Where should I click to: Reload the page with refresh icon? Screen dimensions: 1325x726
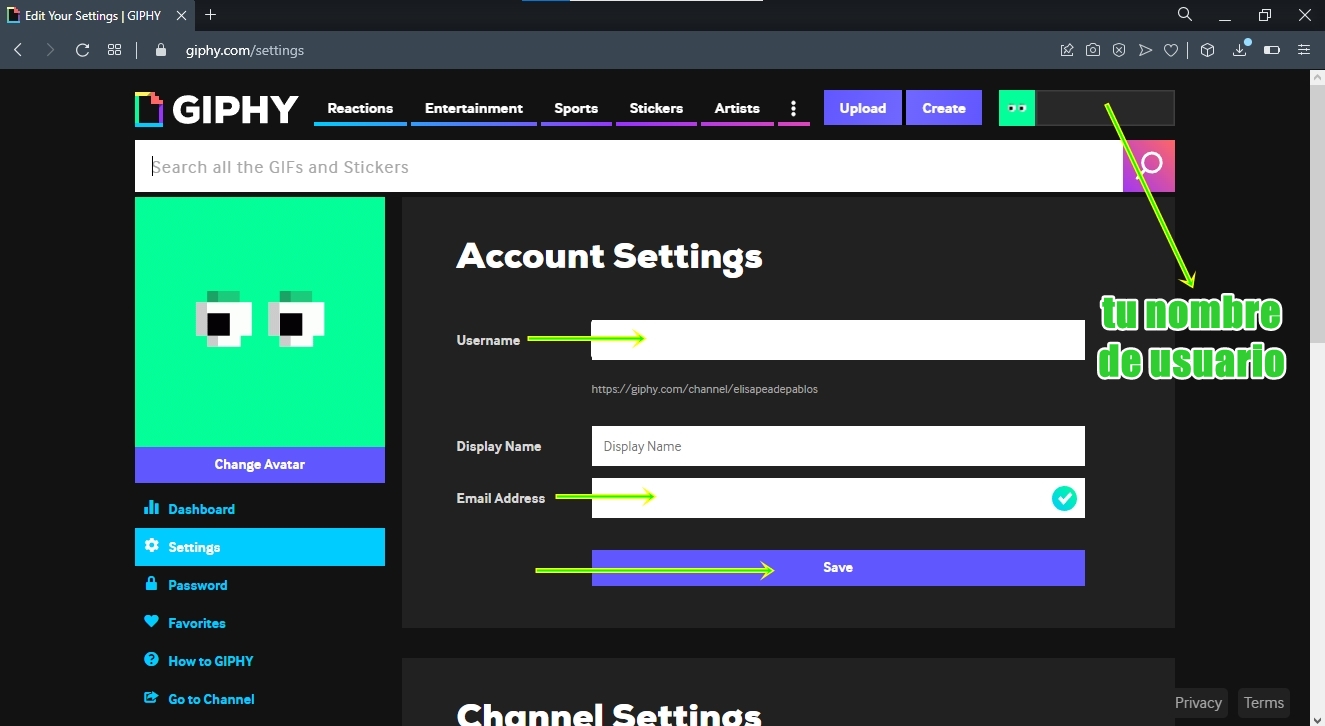83,50
